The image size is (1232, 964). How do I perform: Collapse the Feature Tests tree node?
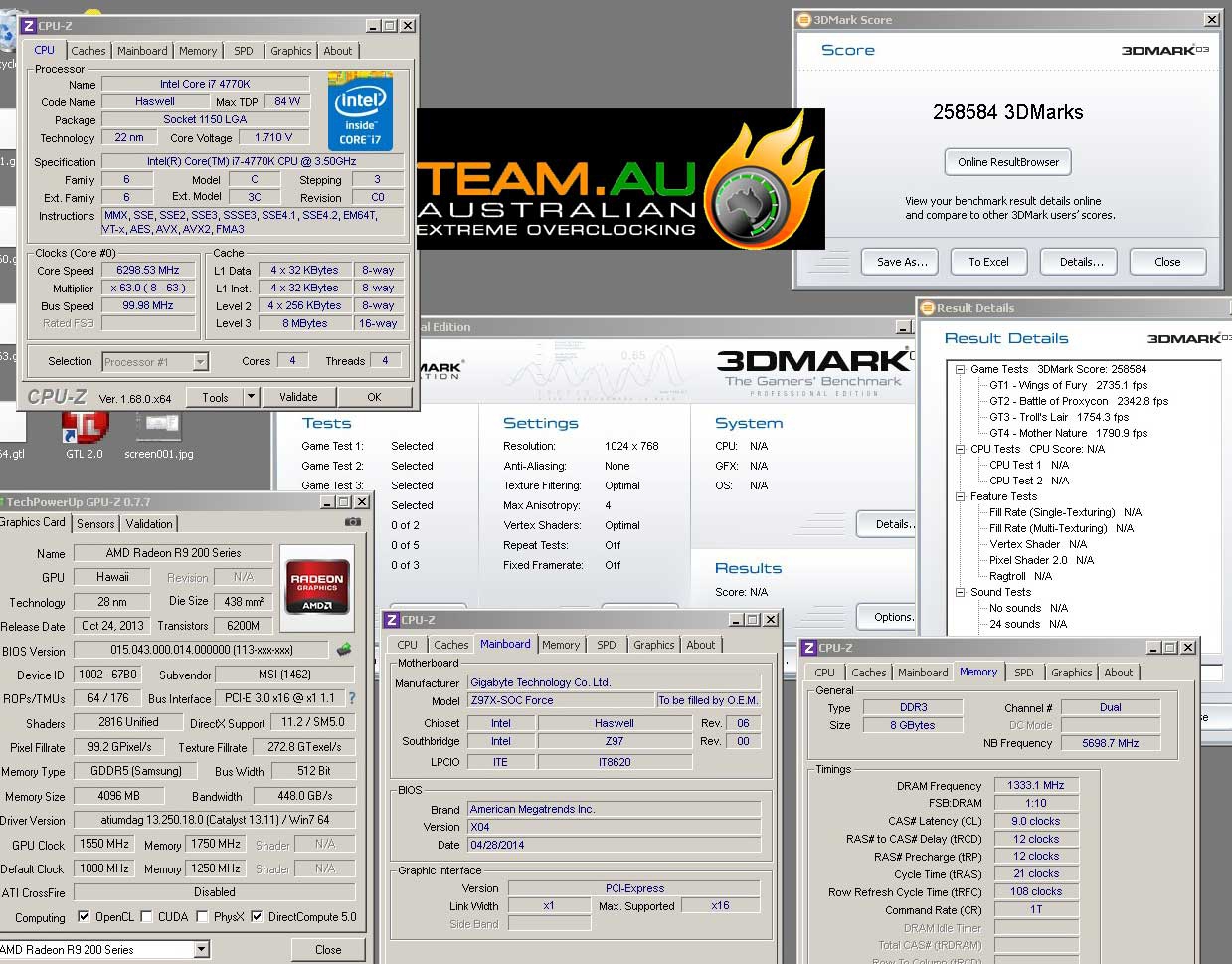click(x=961, y=496)
